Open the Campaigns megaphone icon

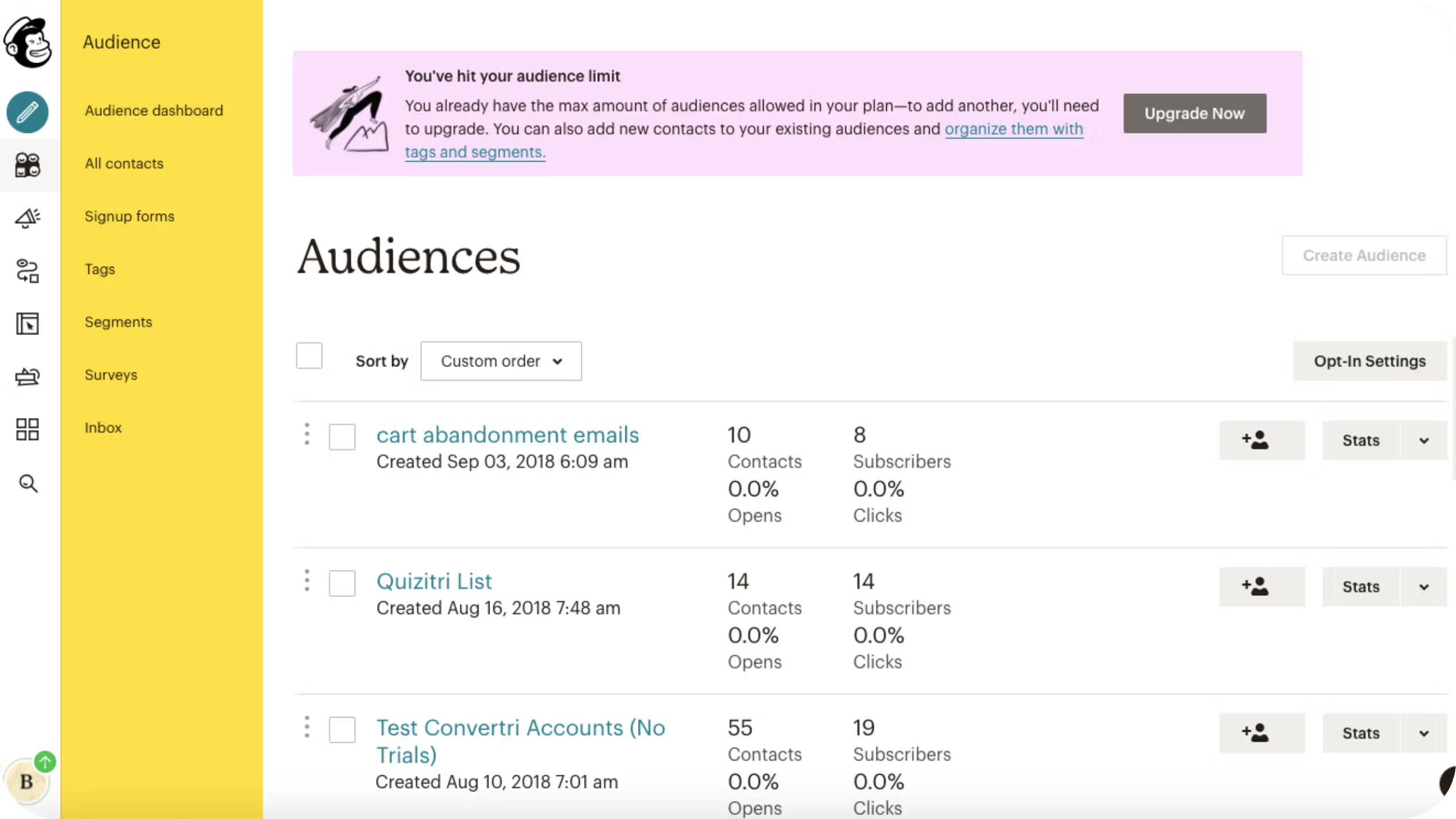point(28,218)
